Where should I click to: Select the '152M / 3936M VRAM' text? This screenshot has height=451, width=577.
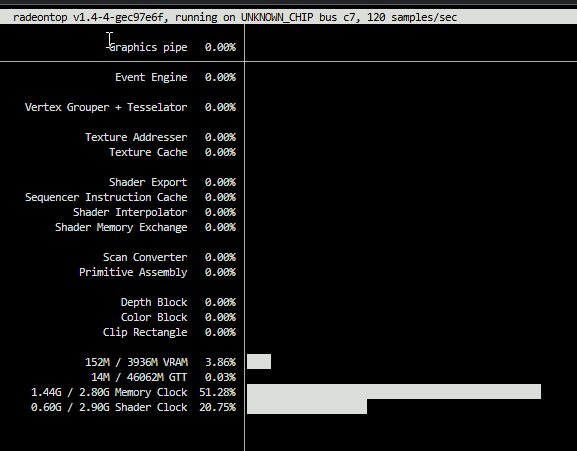[x=136, y=362]
